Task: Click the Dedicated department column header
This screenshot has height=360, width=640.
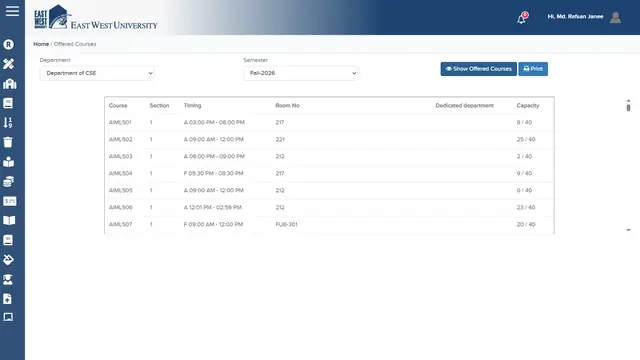Action: point(464,105)
